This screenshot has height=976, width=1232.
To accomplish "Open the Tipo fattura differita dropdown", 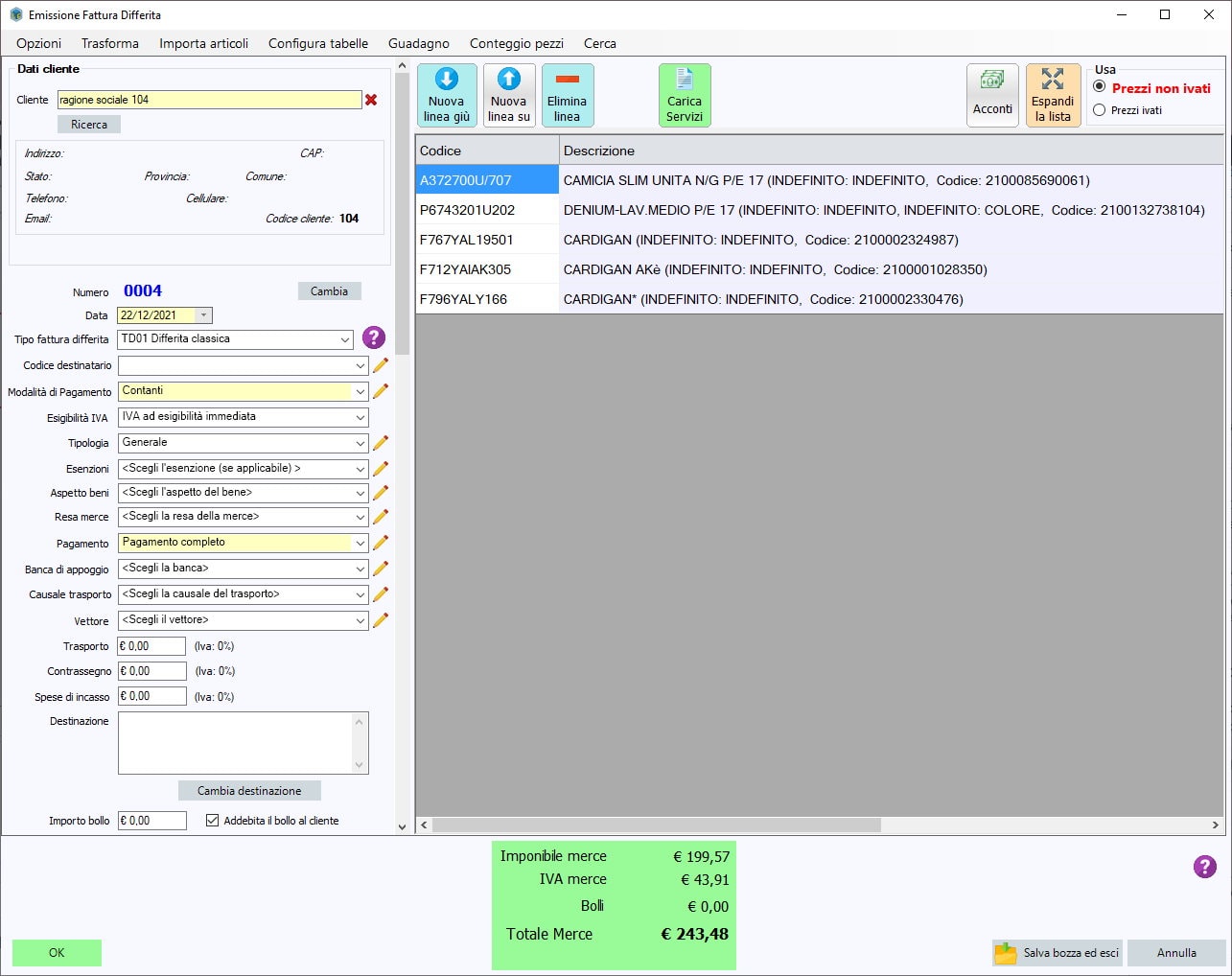I will pyautogui.click(x=345, y=339).
